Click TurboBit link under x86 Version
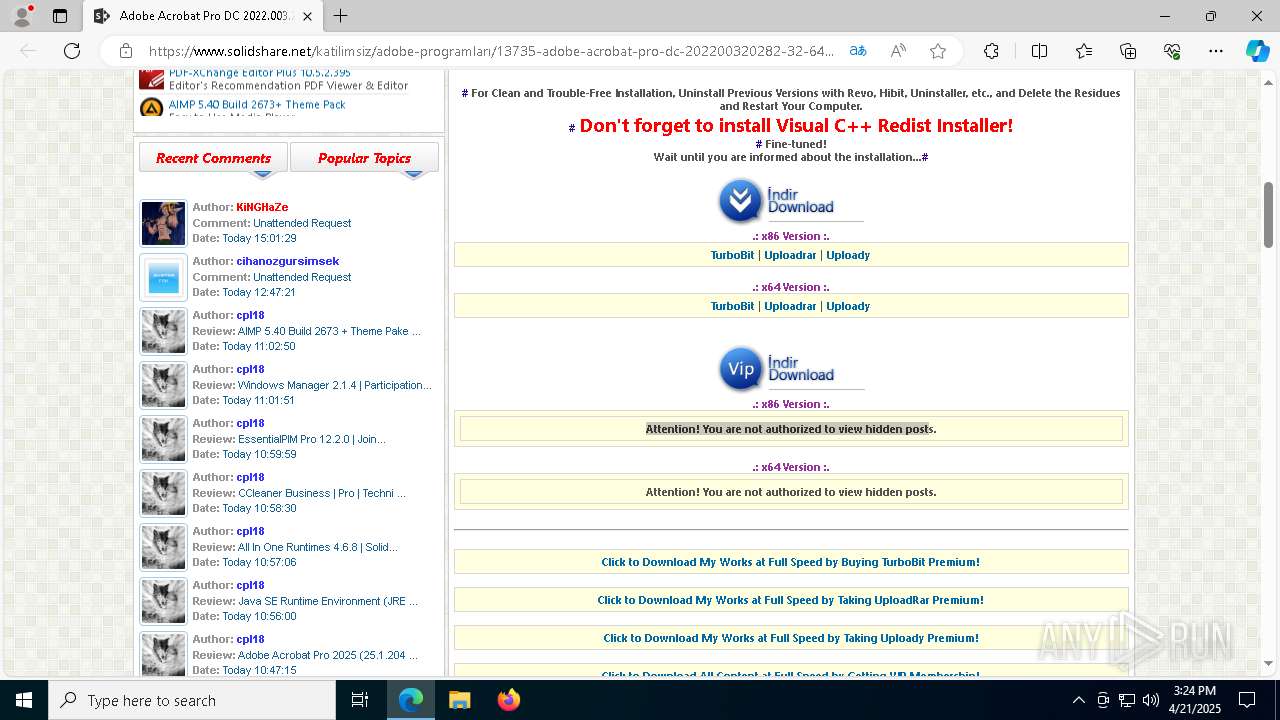The height and width of the screenshot is (720, 1280). [x=732, y=255]
